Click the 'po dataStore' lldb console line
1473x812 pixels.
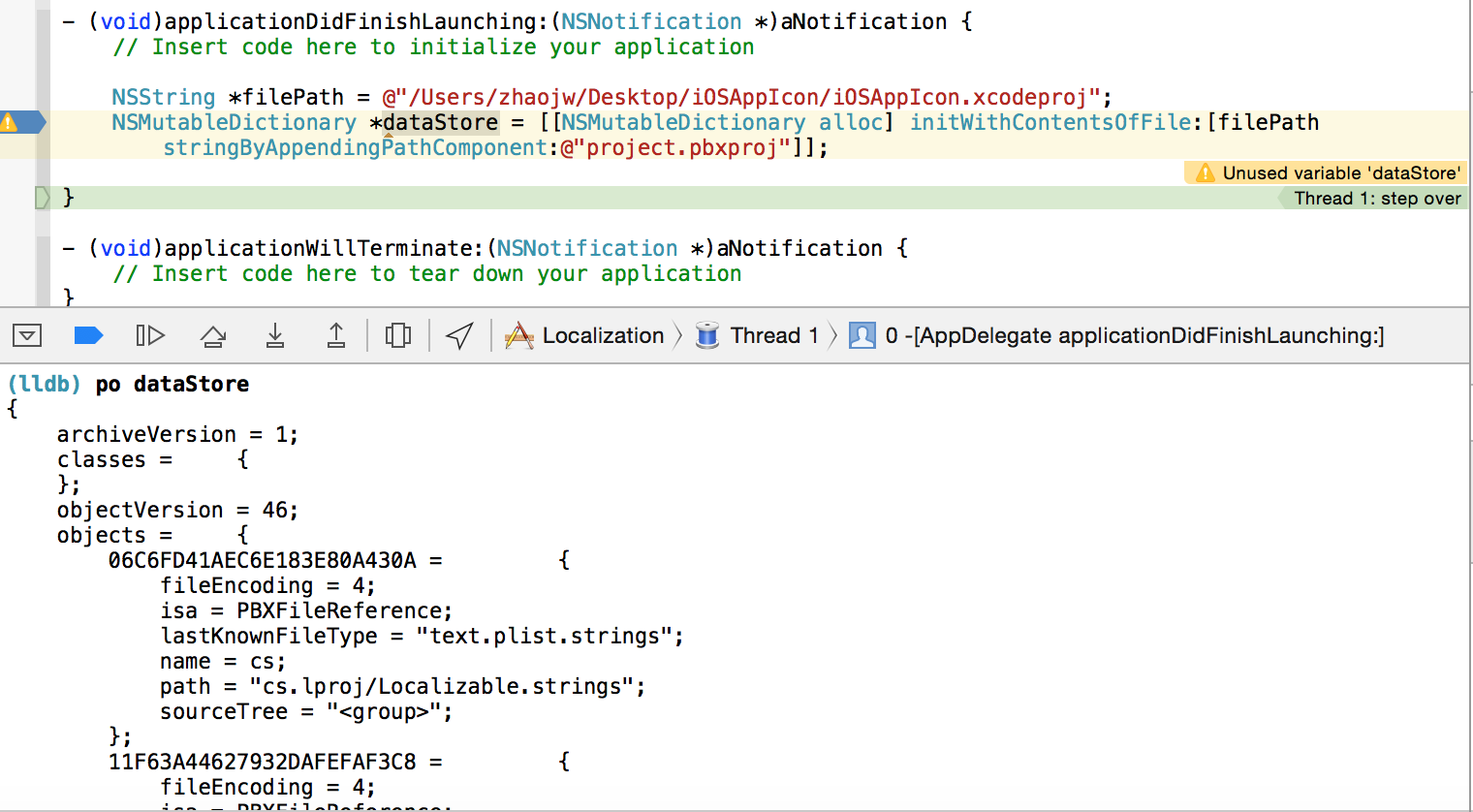pyautogui.click(x=172, y=384)
